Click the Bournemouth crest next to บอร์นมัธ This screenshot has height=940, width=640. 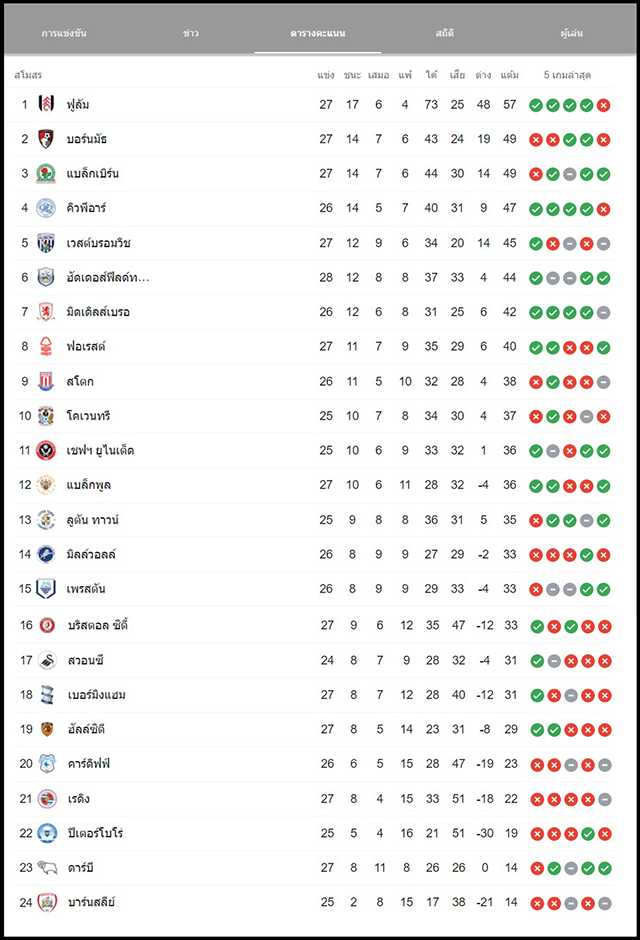click(x=46, y=139)
